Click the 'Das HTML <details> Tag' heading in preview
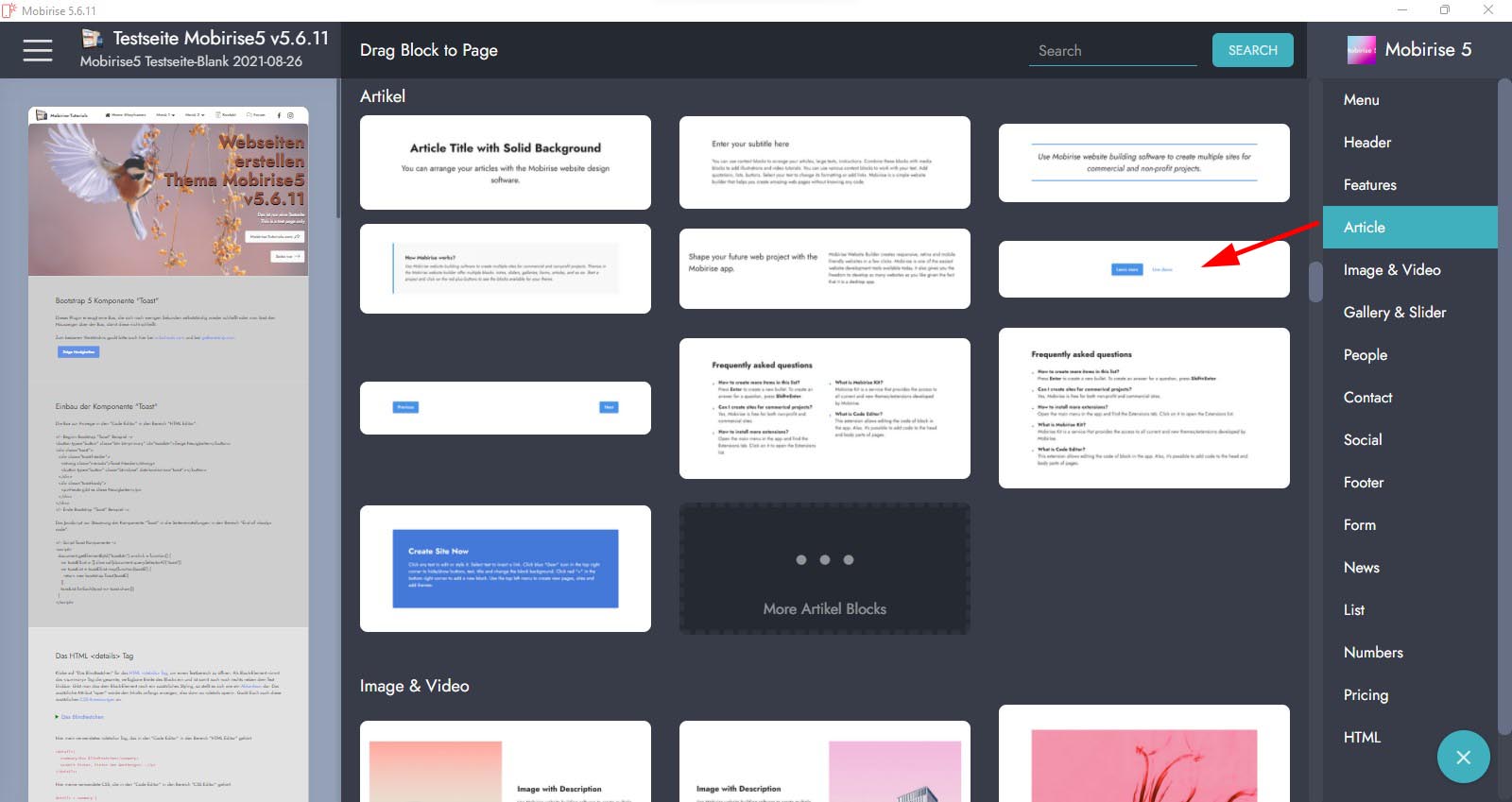The width and height of the screenshot is (1512, 802). tap(94, 656)
